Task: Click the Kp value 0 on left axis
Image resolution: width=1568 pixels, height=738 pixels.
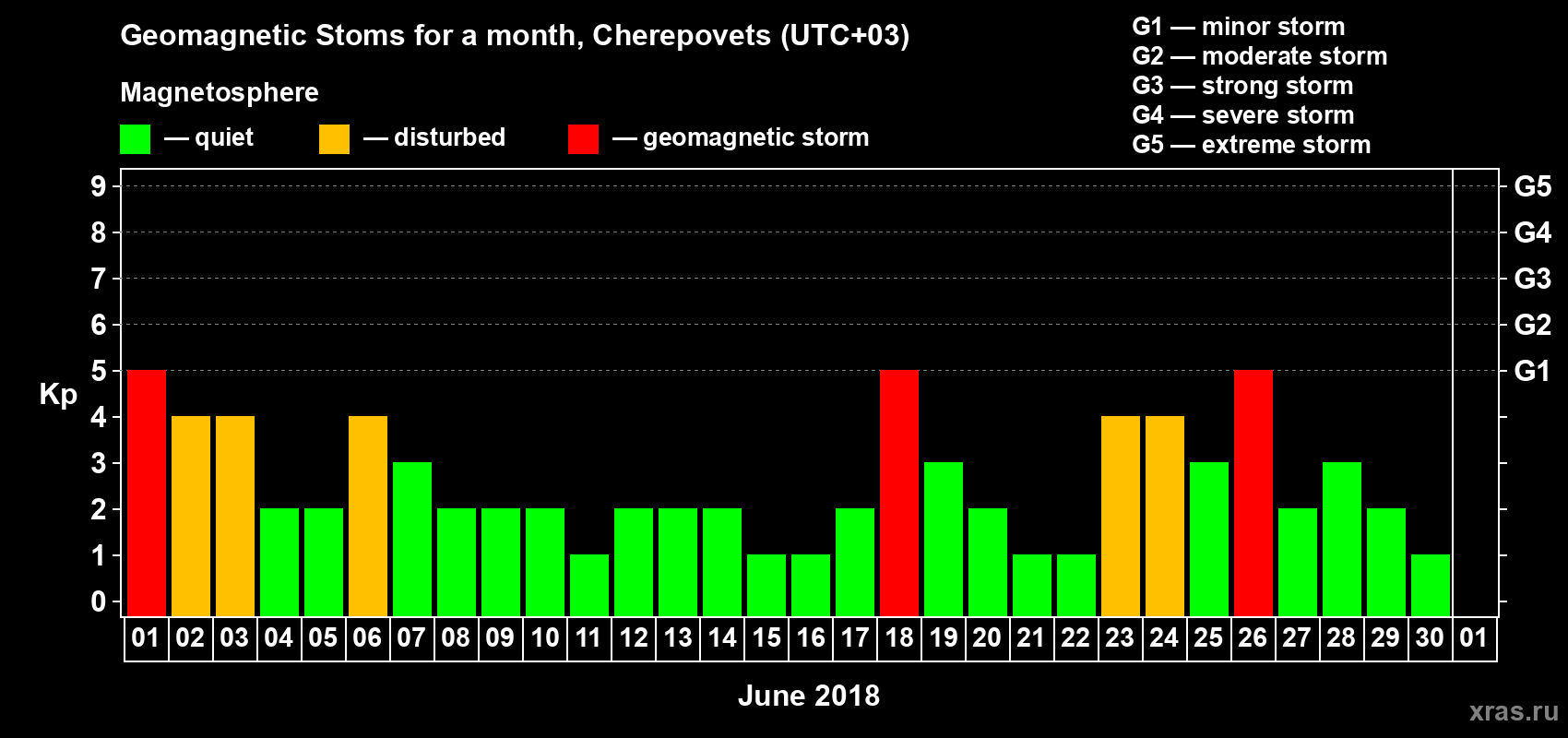Action: click(99, 601)
